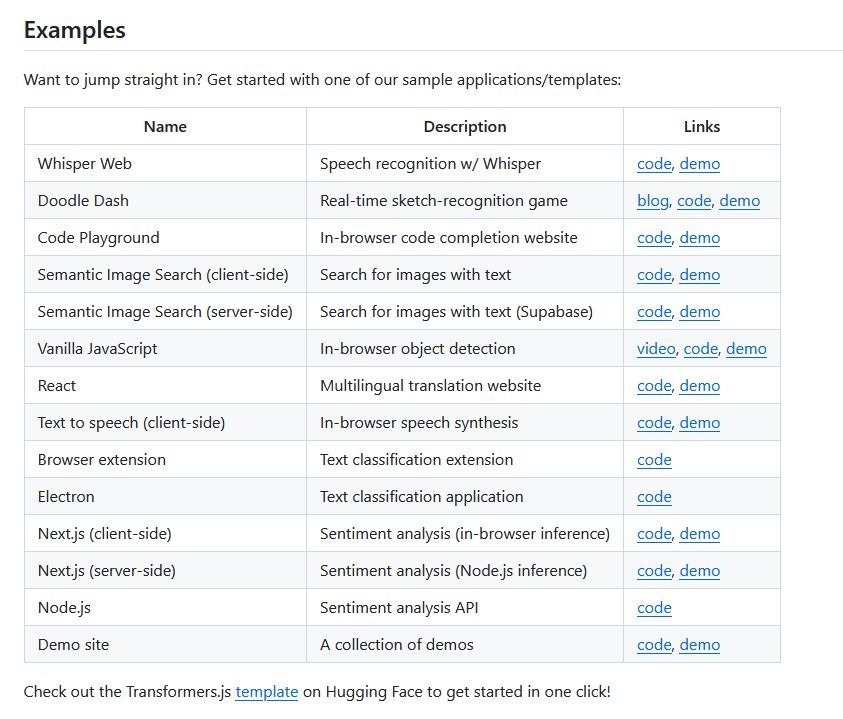Screen dimensions: 843x719
Task: Open Next.js (server-side) code link
Action: [x=654, y=571]
